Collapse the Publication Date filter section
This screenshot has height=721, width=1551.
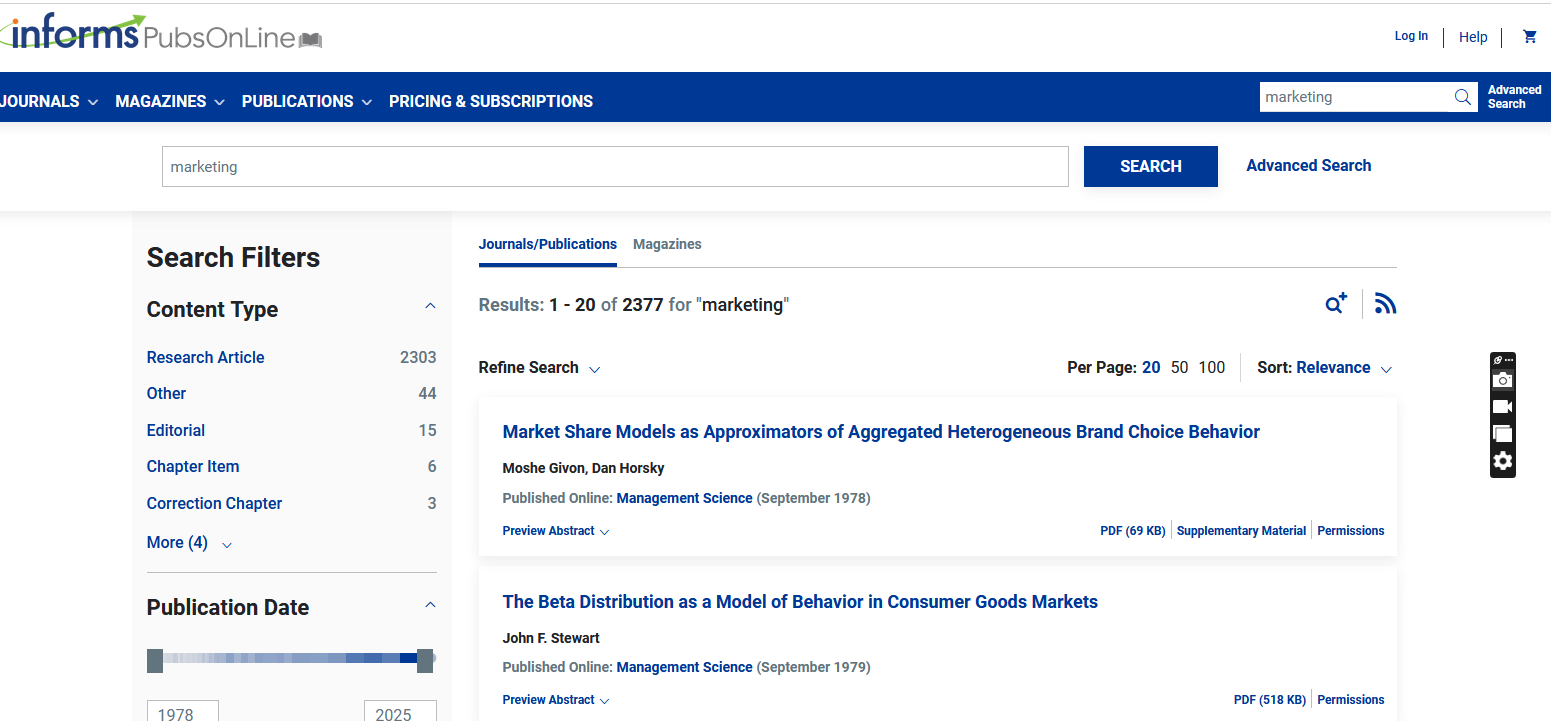pyautogui.click(x=430, y=605)
